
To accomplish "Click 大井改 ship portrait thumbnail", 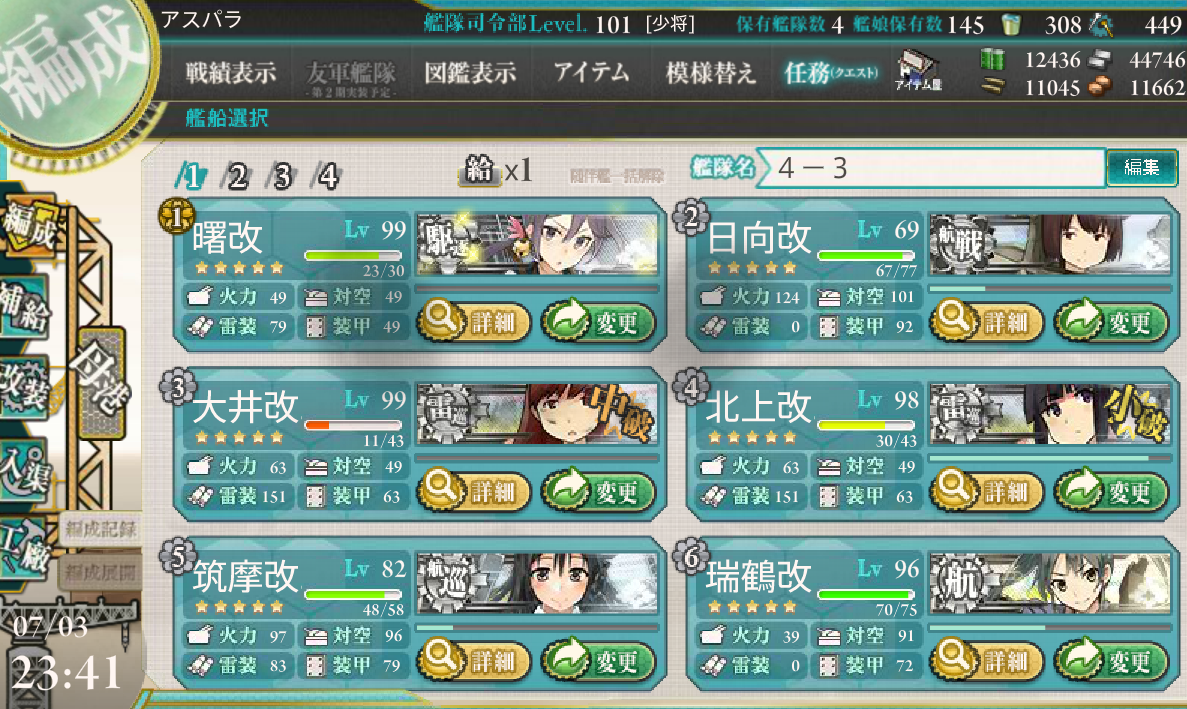I will 537,412.
